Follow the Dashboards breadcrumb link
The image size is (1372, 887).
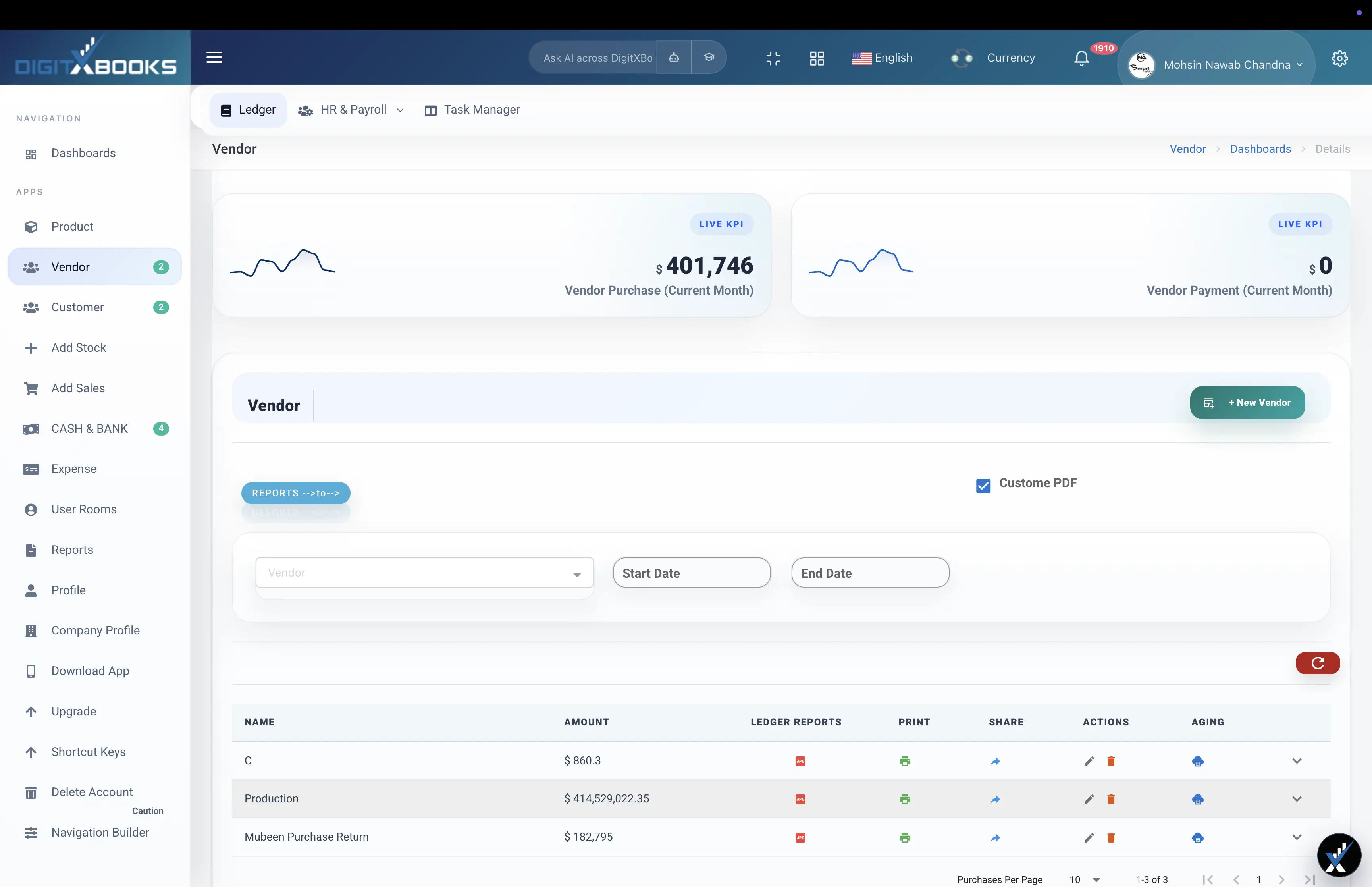pos(1260,148)
